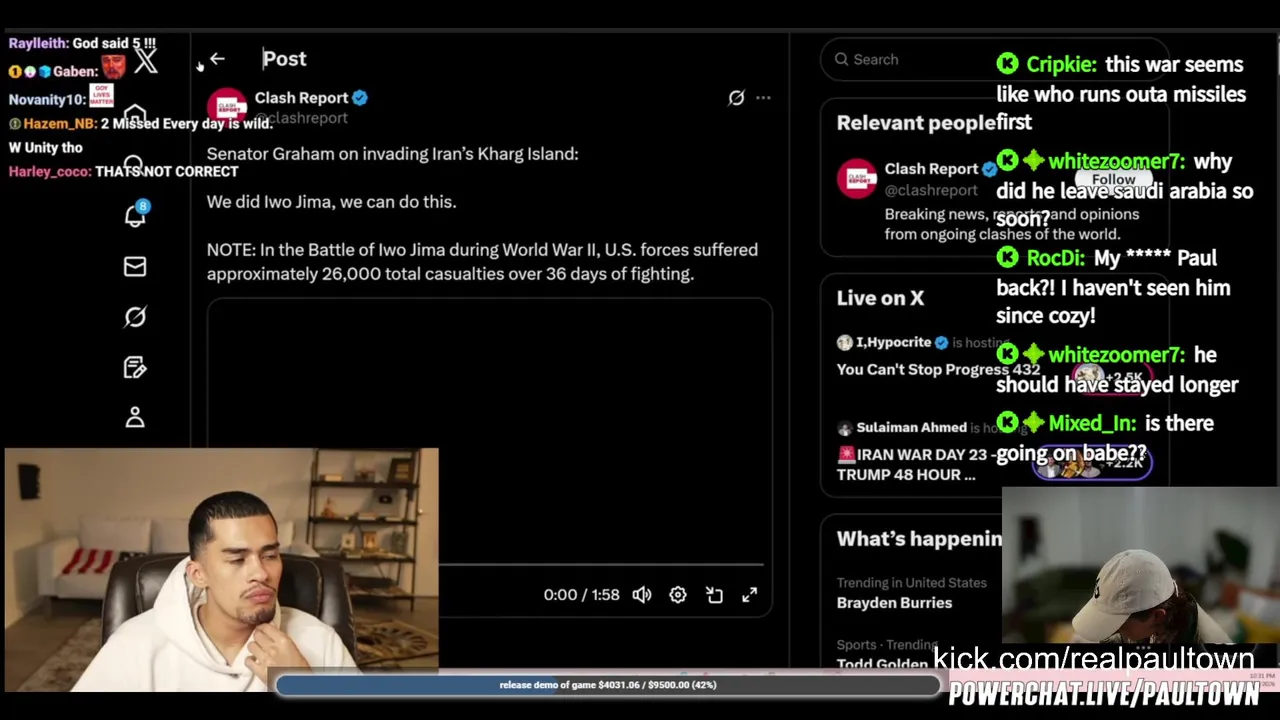Open trending topic Todd Golden
The width and height of the screenshot is (1280, 720).
(x=882, y=664)
